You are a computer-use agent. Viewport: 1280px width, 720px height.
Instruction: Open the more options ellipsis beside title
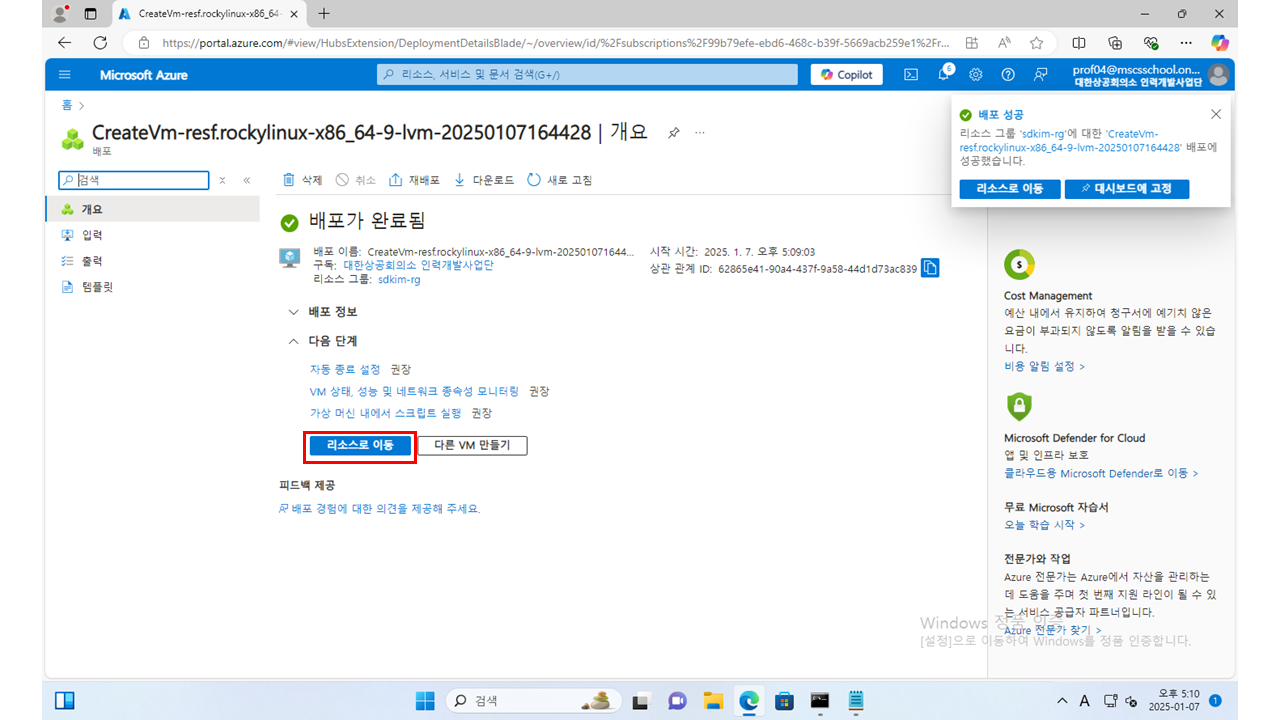point(700,133)
